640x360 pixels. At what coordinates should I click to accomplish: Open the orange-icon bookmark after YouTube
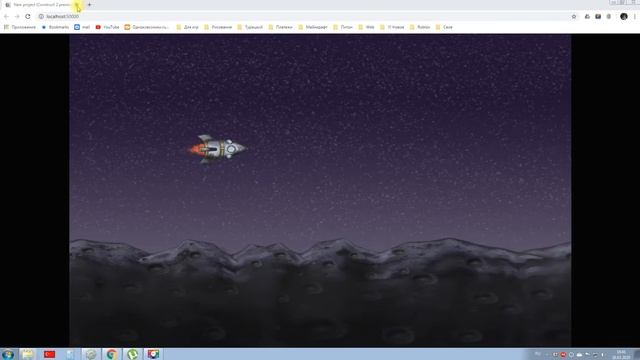tap(147, 27)
